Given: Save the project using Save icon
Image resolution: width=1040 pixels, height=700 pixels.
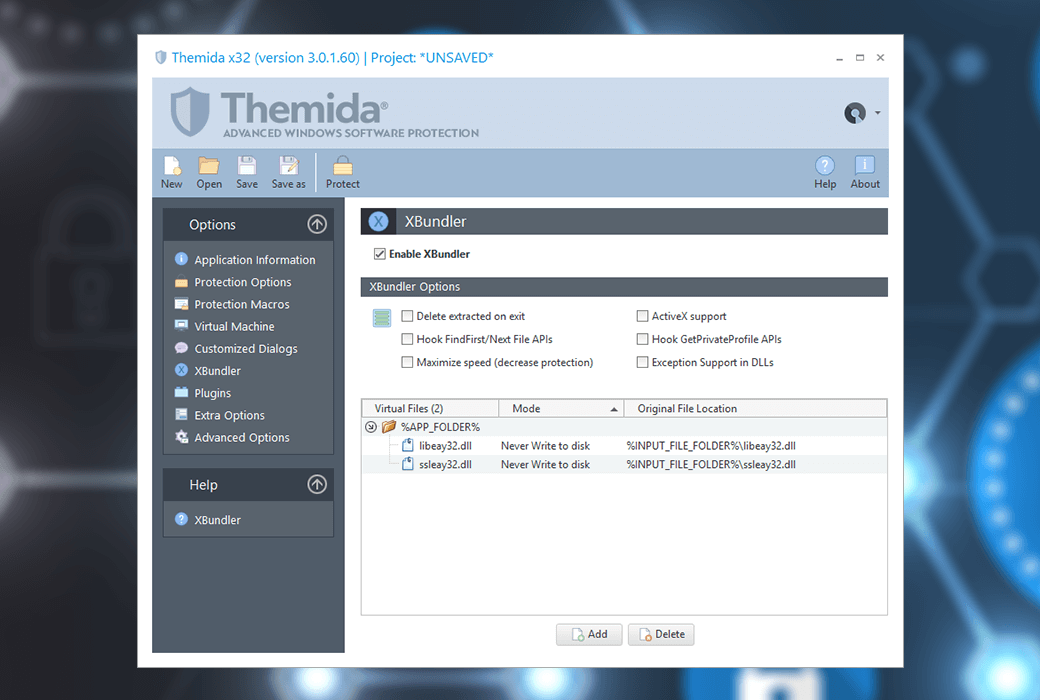Looking at the screenshot, I should [246, 170].
